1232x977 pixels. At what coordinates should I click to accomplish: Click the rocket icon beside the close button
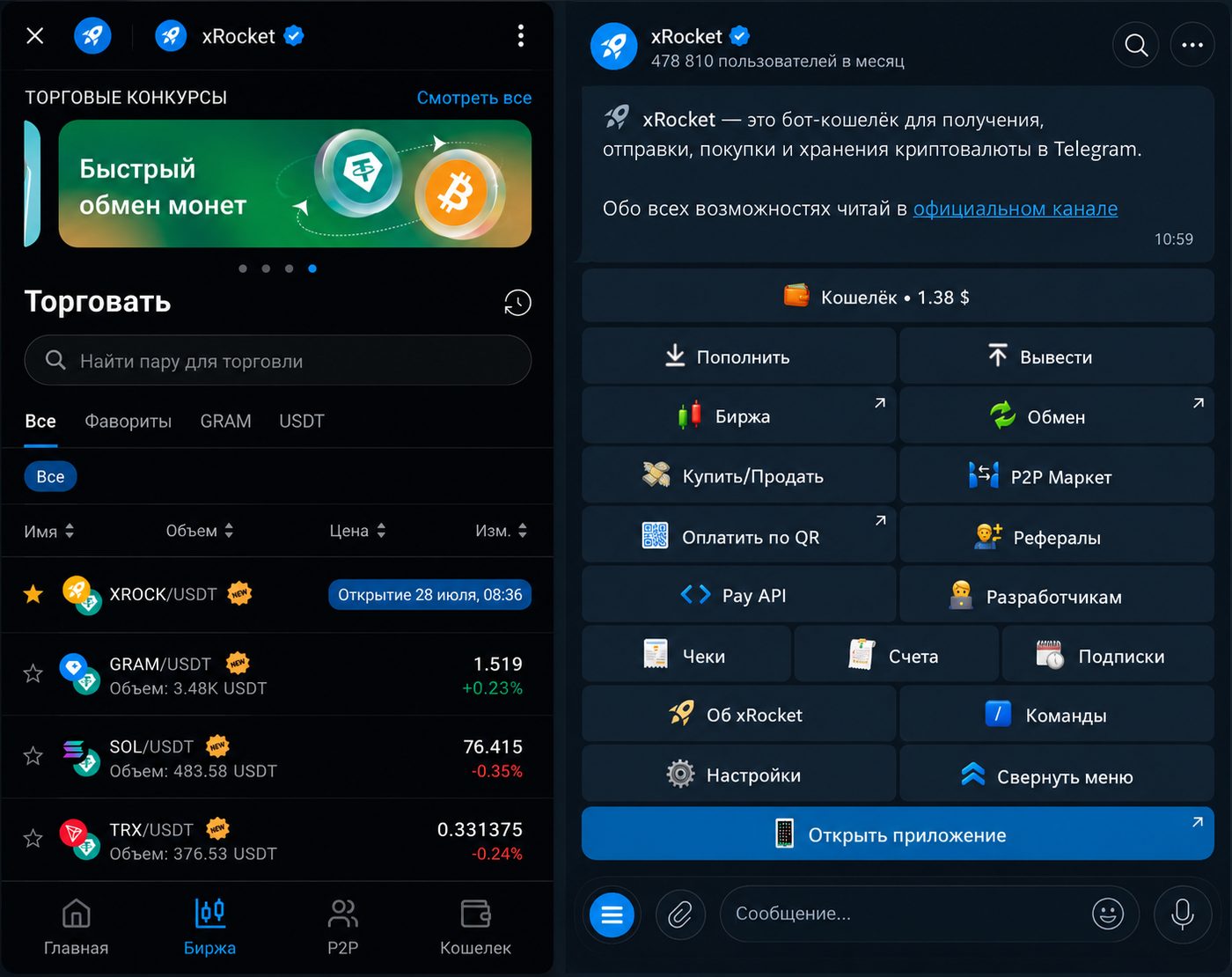92,36
